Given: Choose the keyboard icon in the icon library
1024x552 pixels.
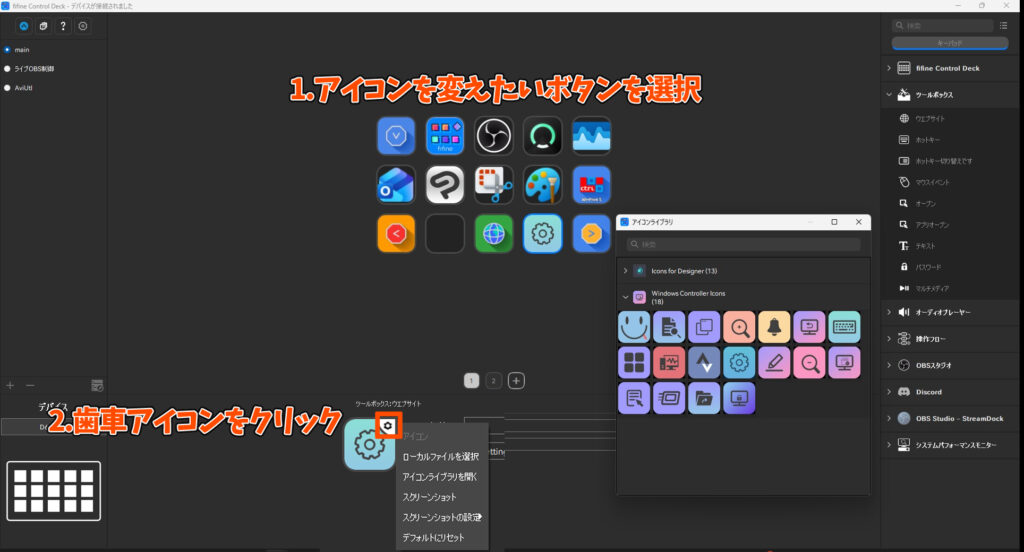Looking at the screenshot, I should 844,327.
